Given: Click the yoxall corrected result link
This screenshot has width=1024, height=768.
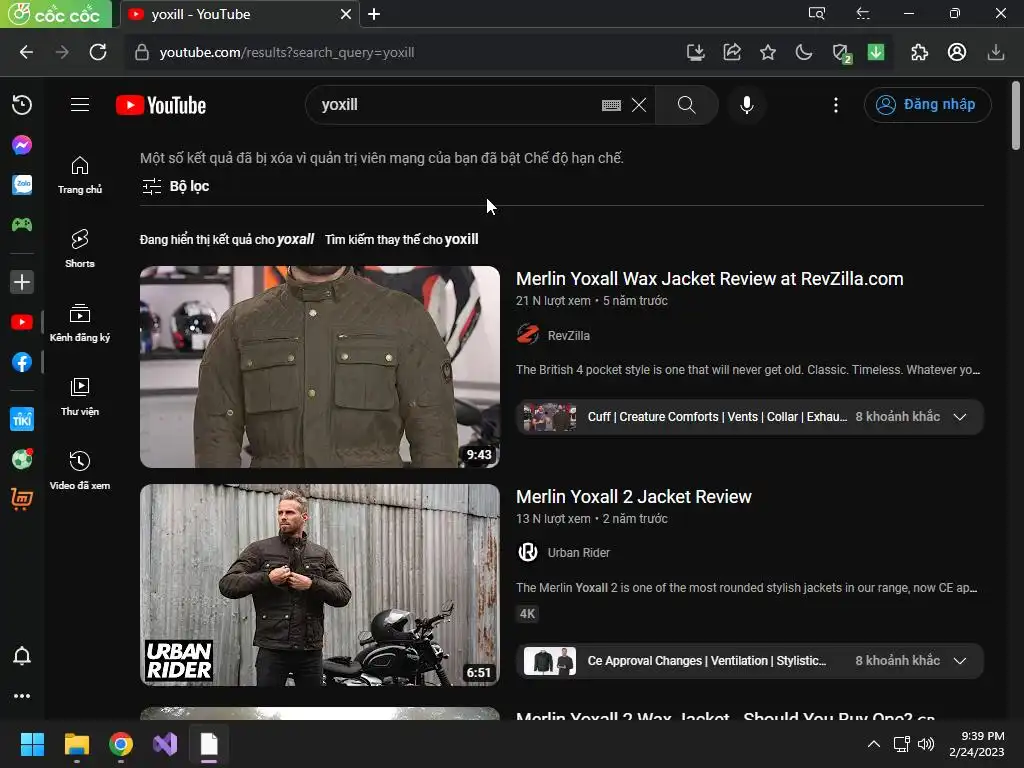Looking at the screenshot, I should point(295,239).
